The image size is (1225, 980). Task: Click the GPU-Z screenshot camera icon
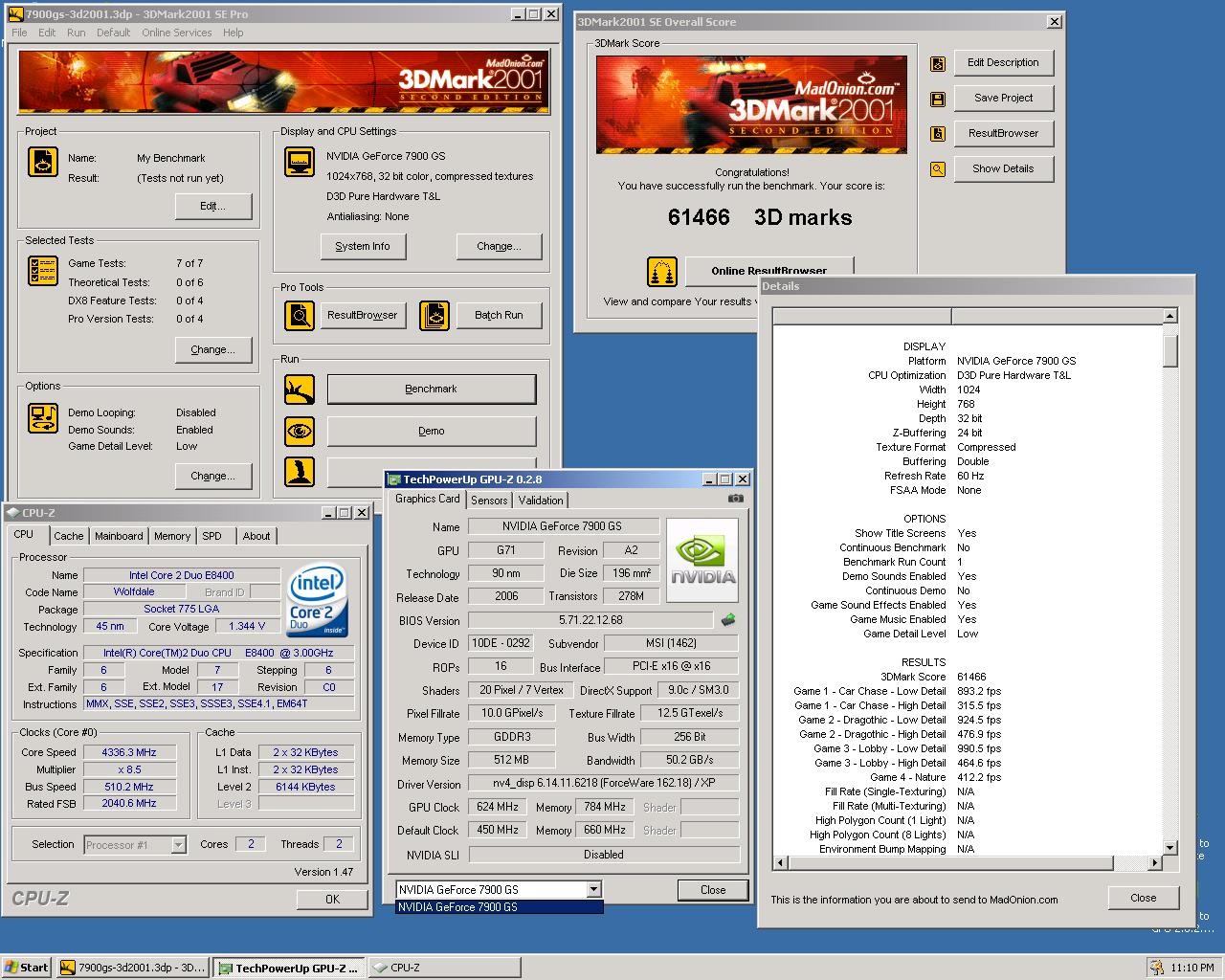point(736,499)
